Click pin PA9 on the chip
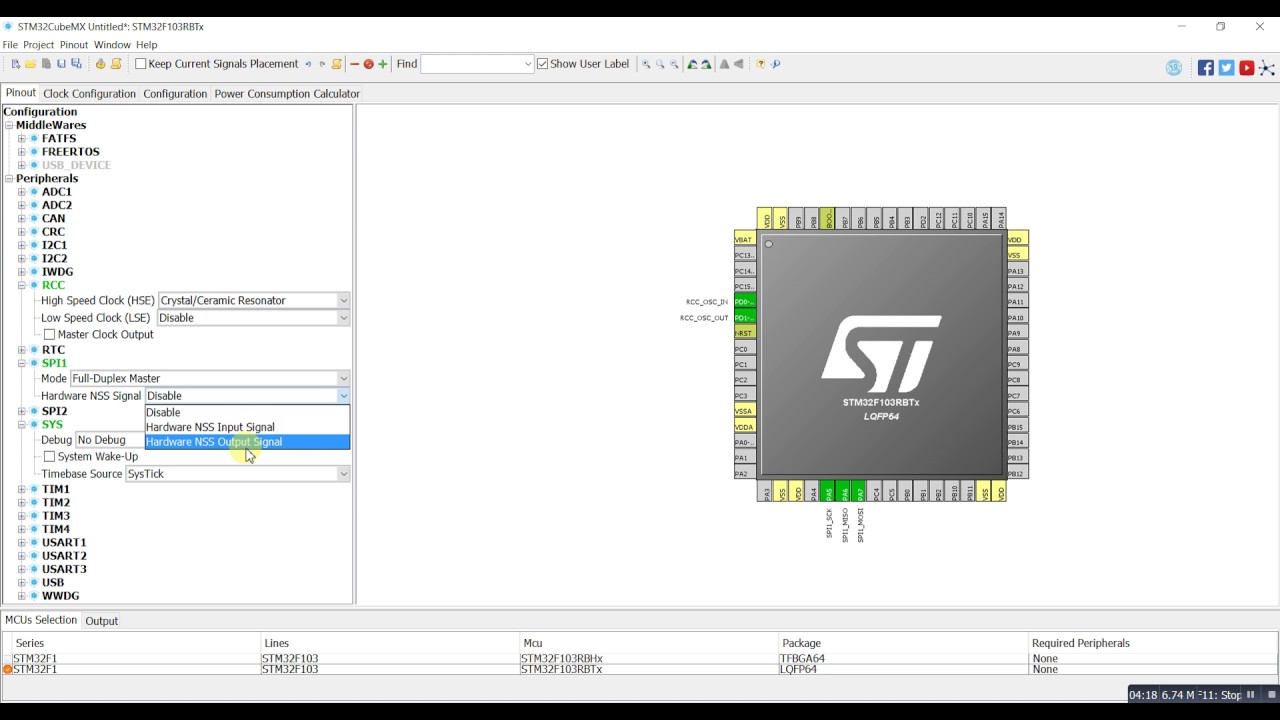Screen dimensions: 1280x720 [1018, 333]
